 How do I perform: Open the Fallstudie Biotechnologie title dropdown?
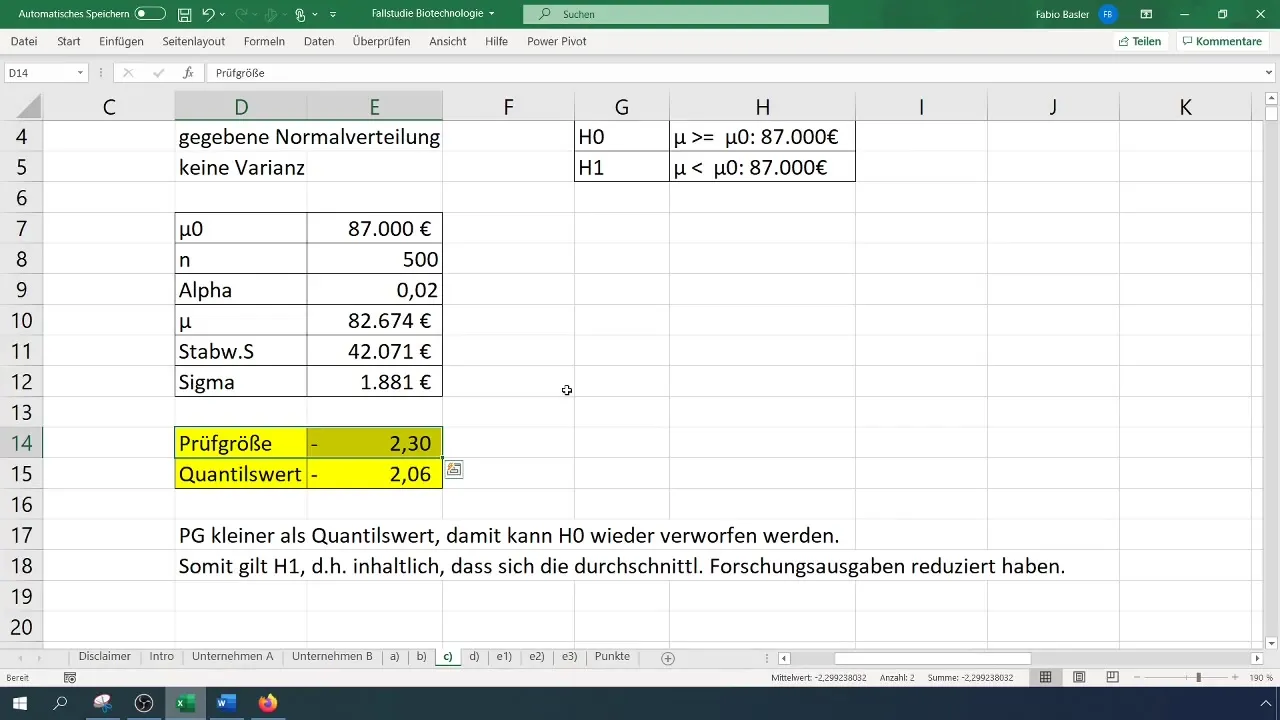[490, 14]
